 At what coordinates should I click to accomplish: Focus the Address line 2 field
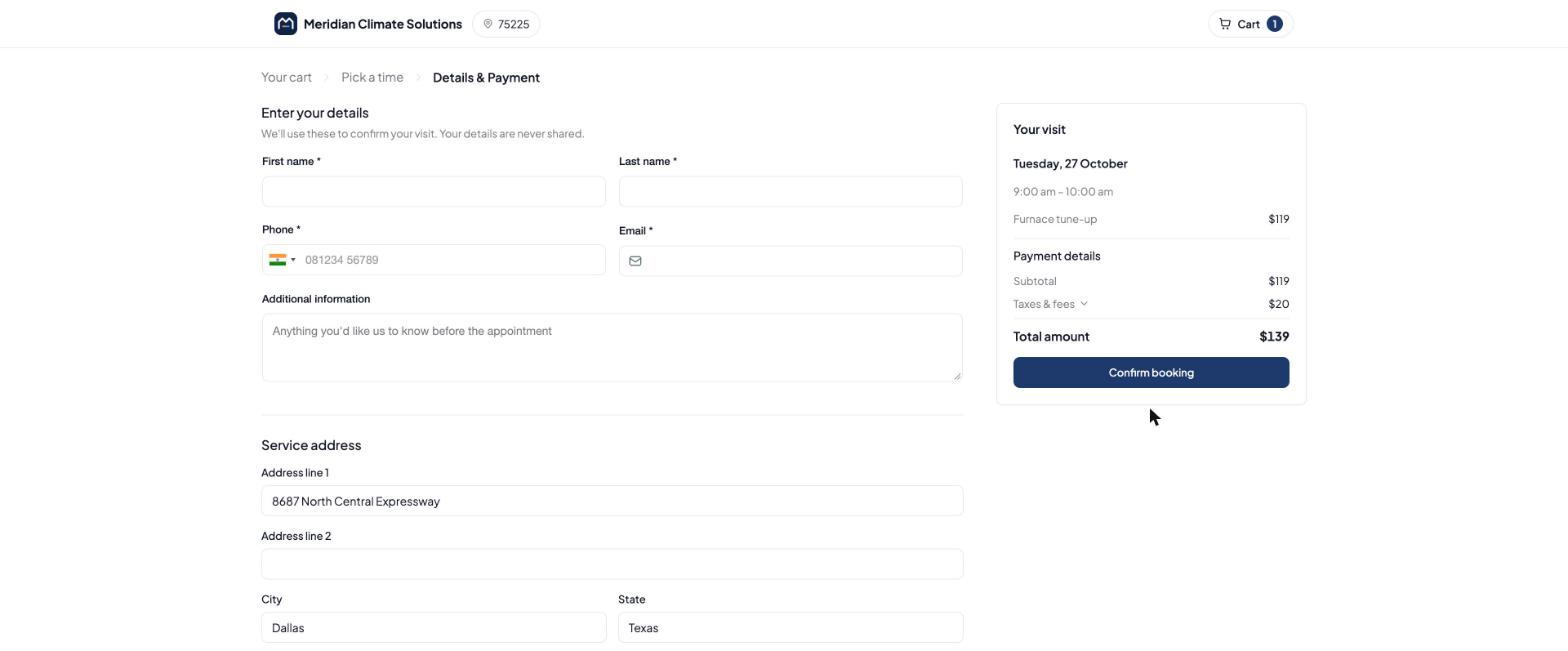(x=612, y=564)
